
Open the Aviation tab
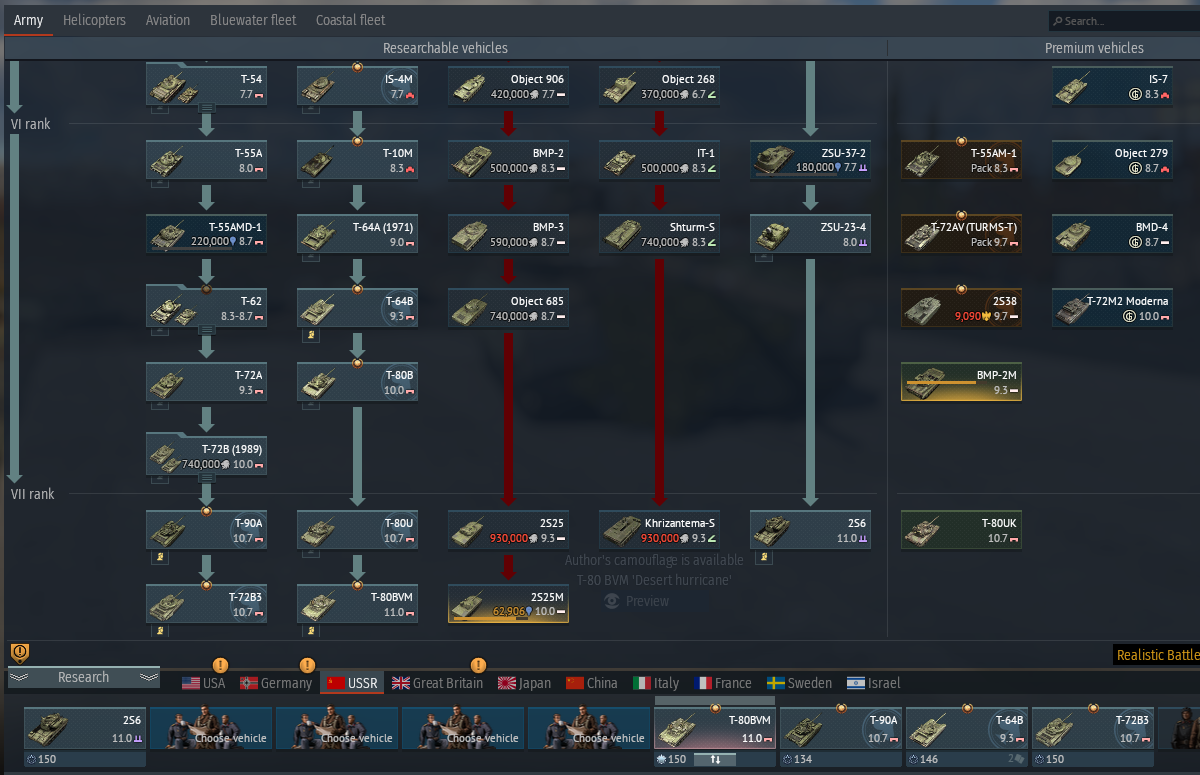pyautogui.click(x=168, y=20)
